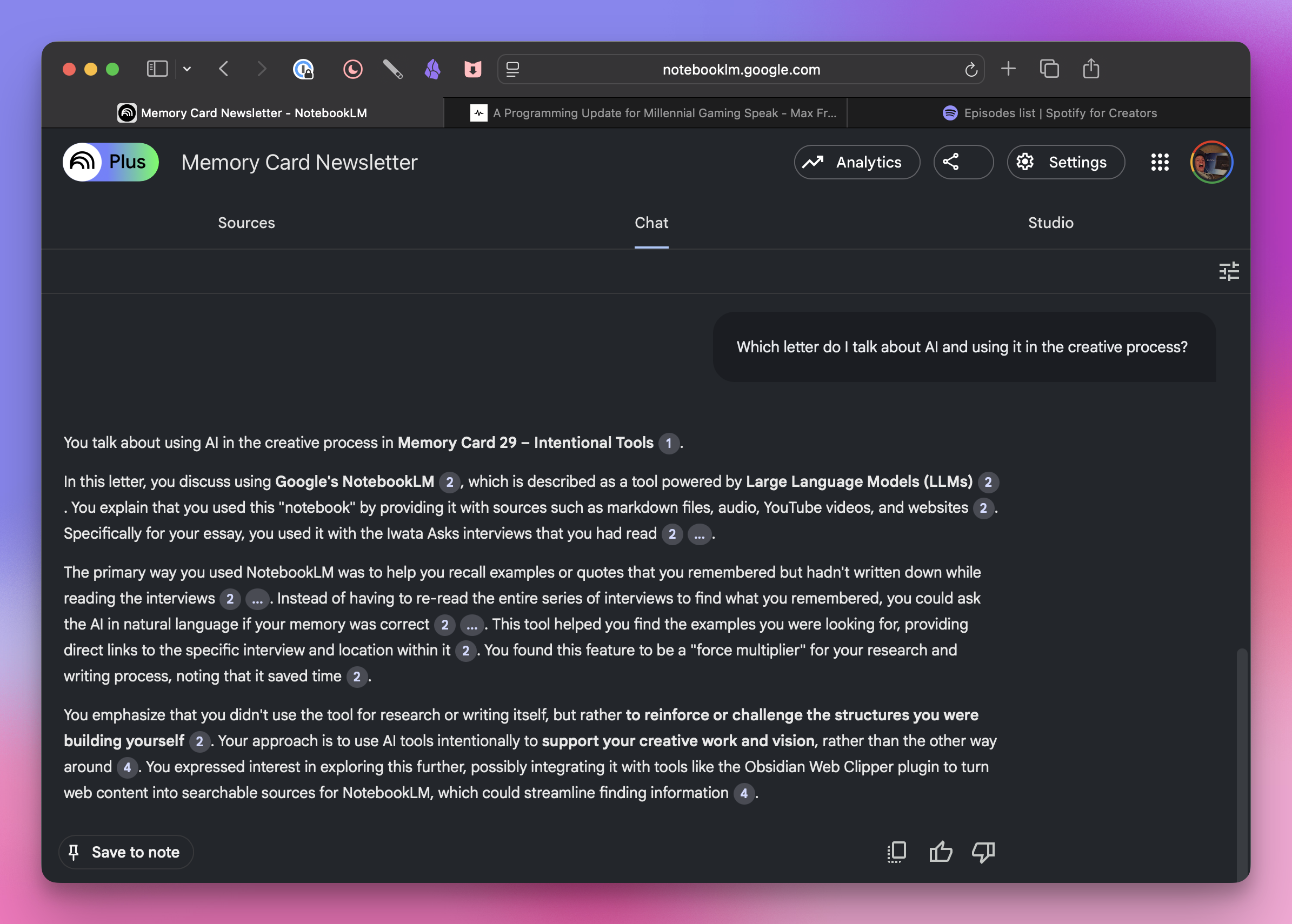Click Save to note button
The height and width of the screenshot is (924, 1292).
126,852
